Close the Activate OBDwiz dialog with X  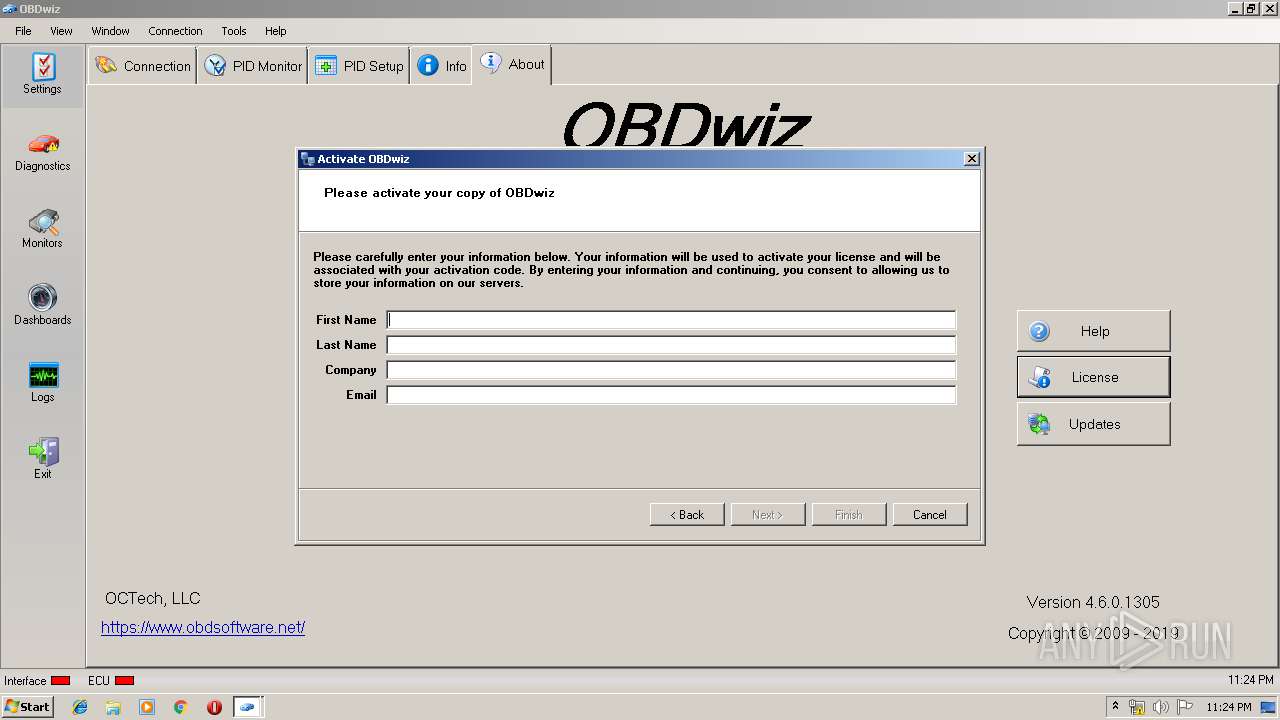pos(970,159)
